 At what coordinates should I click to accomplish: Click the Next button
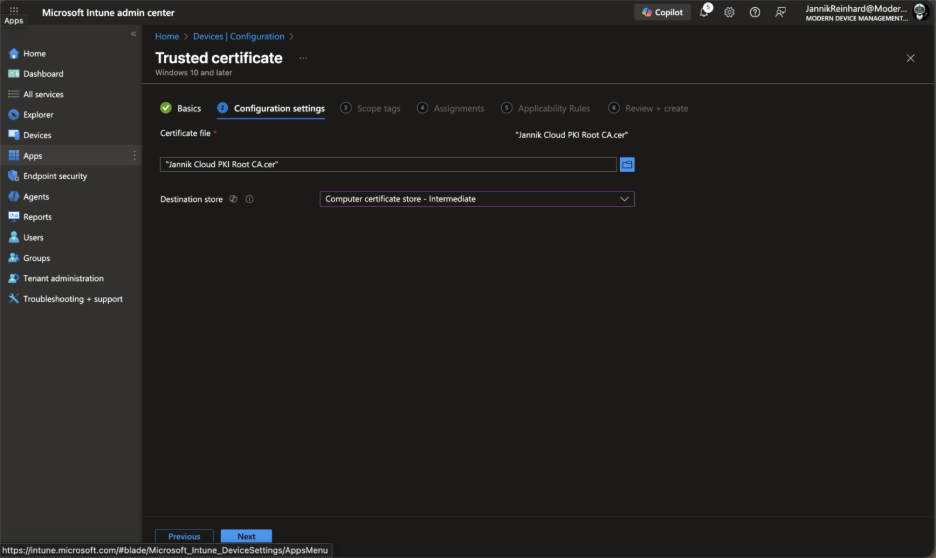[x=246, y=536]
